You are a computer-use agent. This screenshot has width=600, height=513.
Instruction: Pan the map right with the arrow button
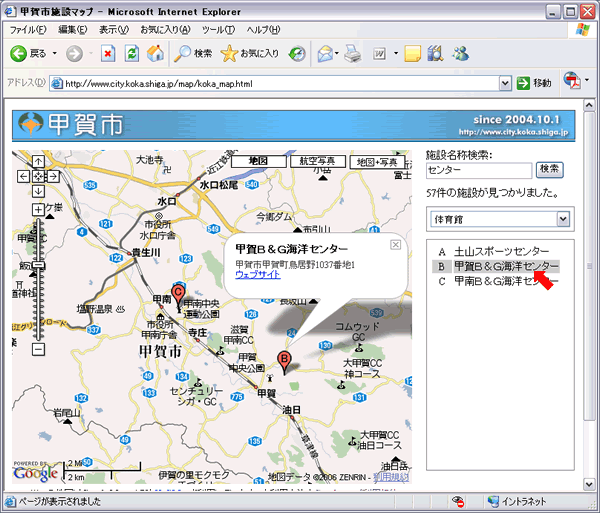tap(53, 176)
